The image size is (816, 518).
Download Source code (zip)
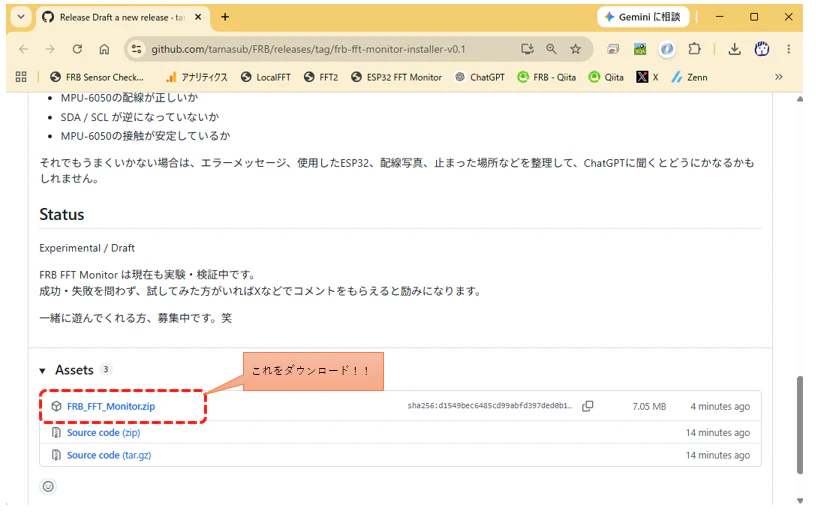(103, 433)
